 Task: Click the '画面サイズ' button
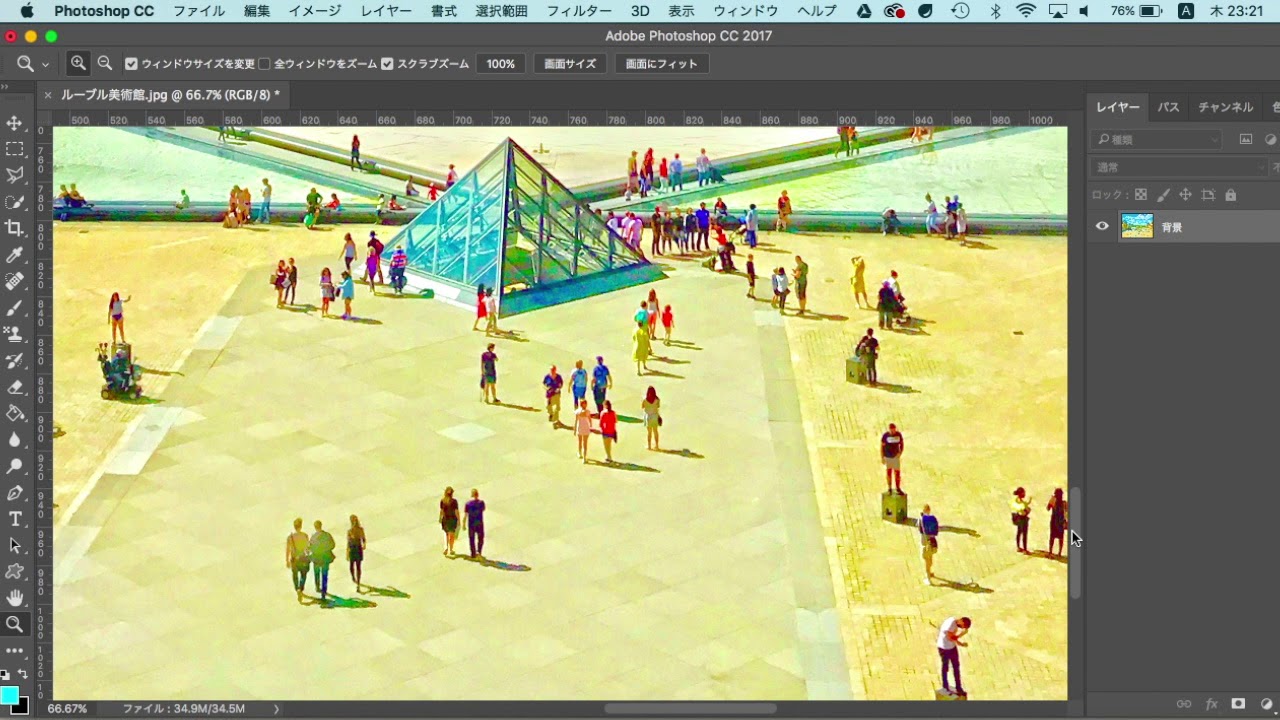coord(570,63)
